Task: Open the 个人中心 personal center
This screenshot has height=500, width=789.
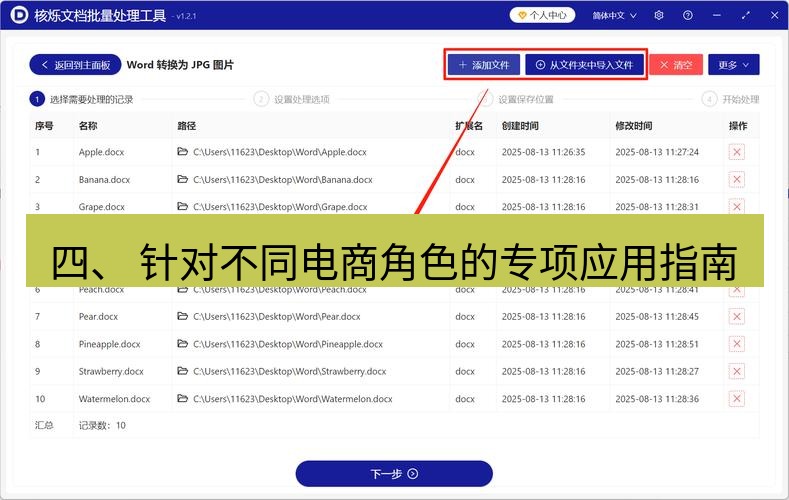Action: click(x=542, y=15)
